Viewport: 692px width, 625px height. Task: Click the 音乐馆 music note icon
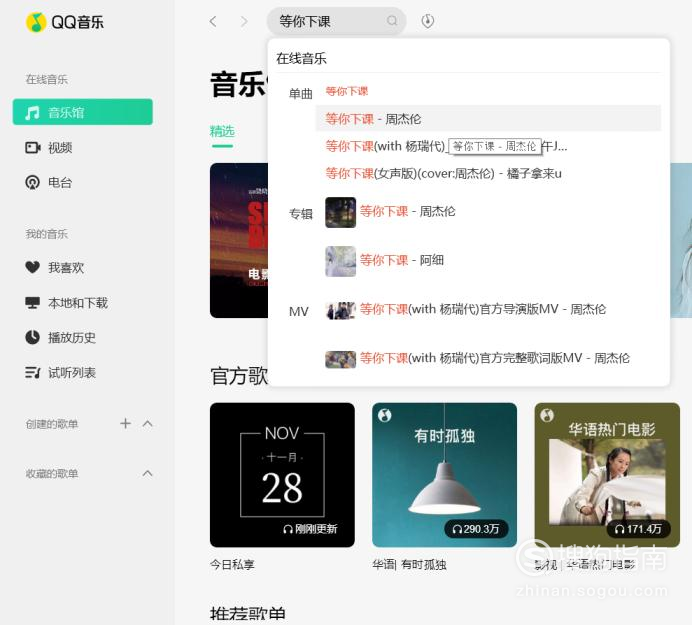(32, 113)
